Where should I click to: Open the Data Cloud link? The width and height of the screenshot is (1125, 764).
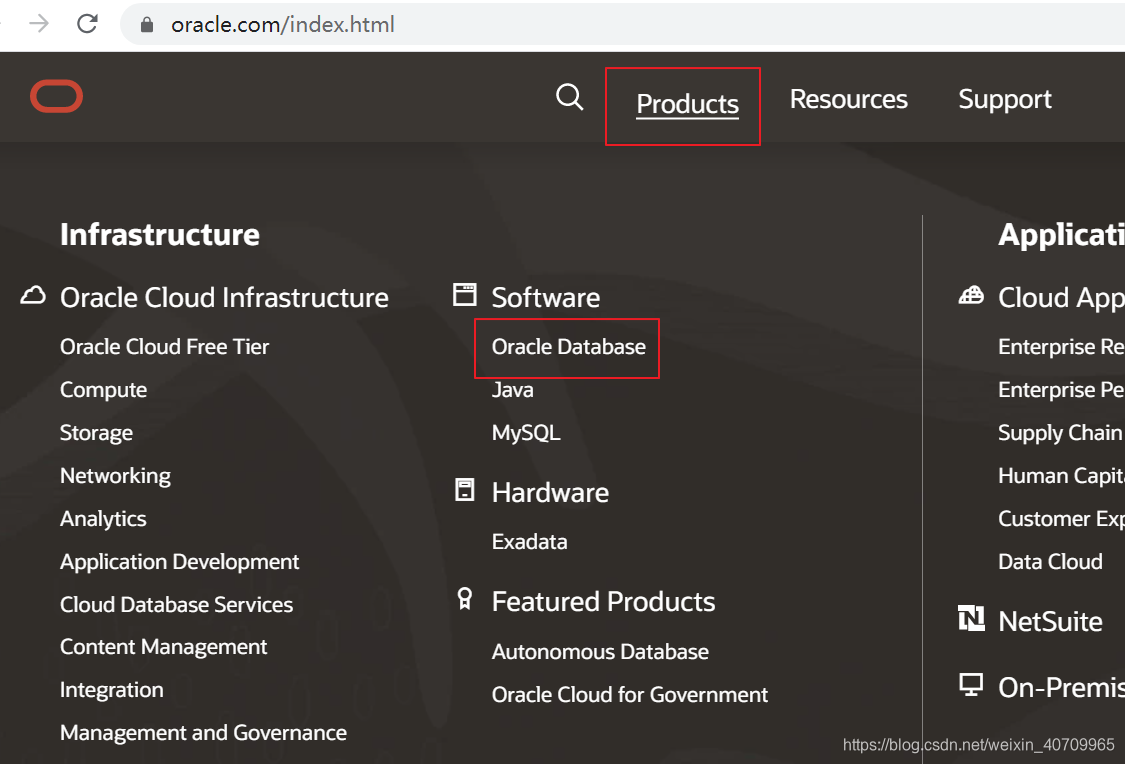click(x=1050, y=562)
